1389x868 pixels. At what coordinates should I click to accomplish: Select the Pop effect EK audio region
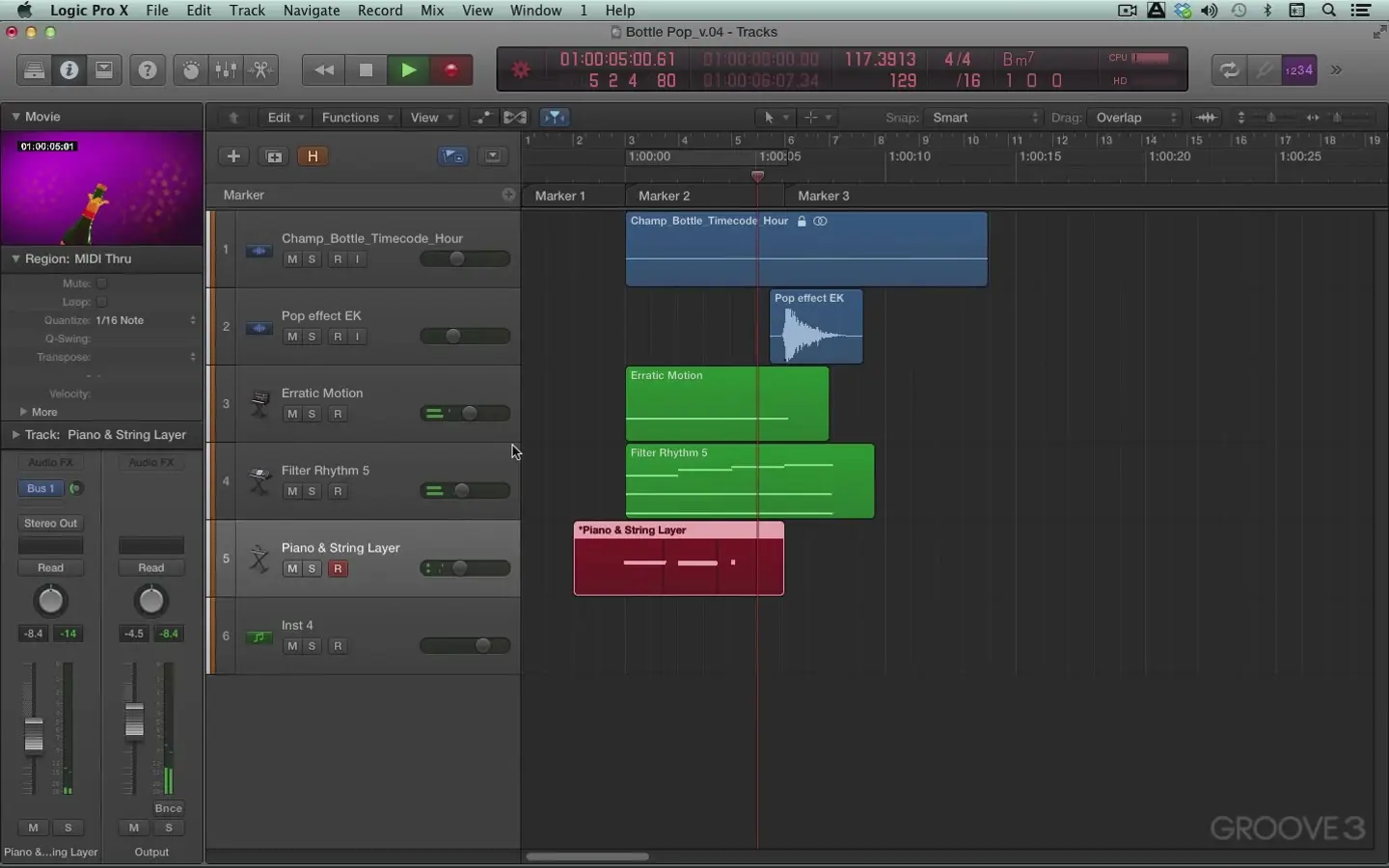(816, 327)
